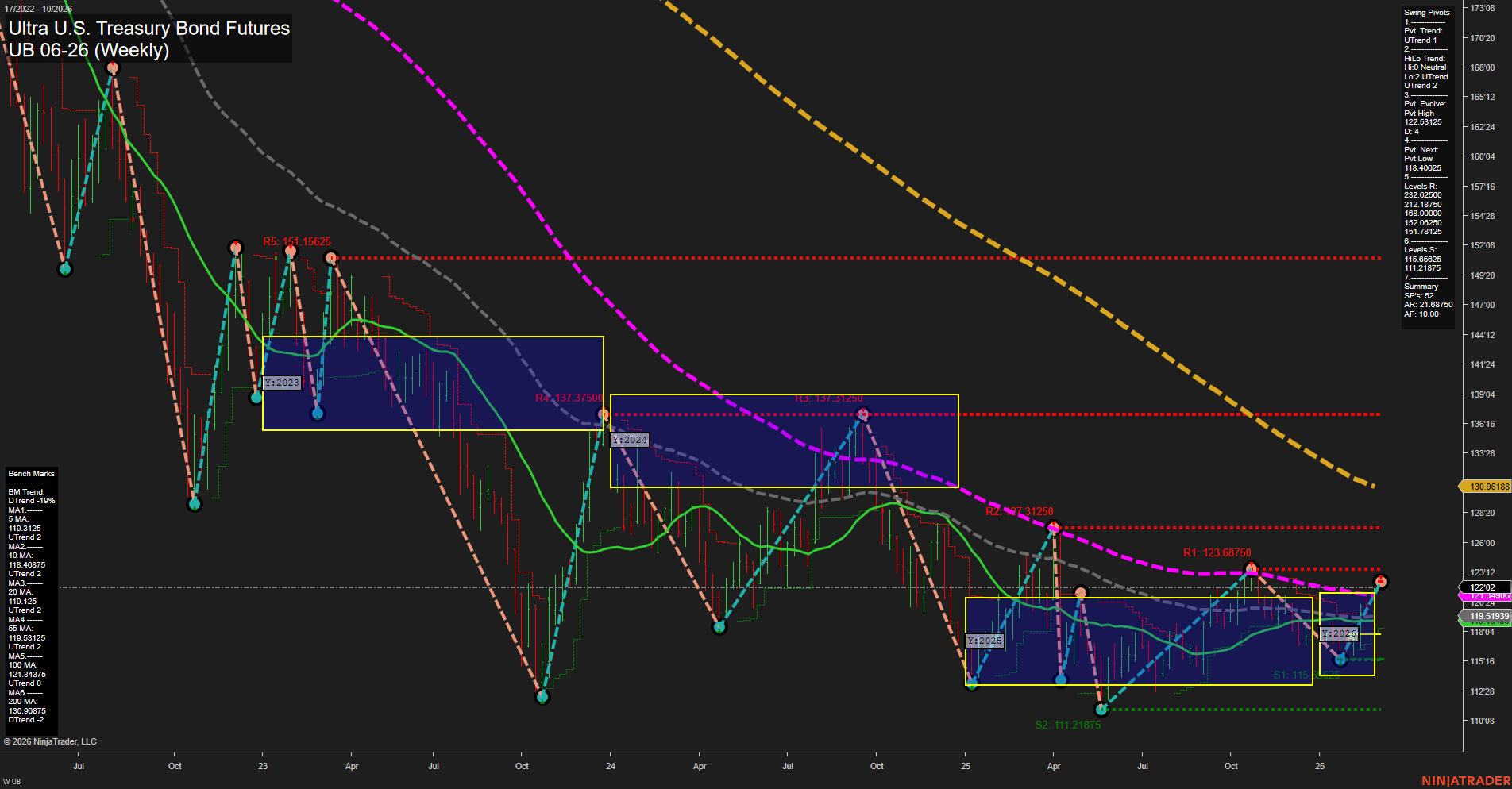Screen dimensions: 1512x789
Task: Click the Bench Marks panel header
Action: click(30, 473)
